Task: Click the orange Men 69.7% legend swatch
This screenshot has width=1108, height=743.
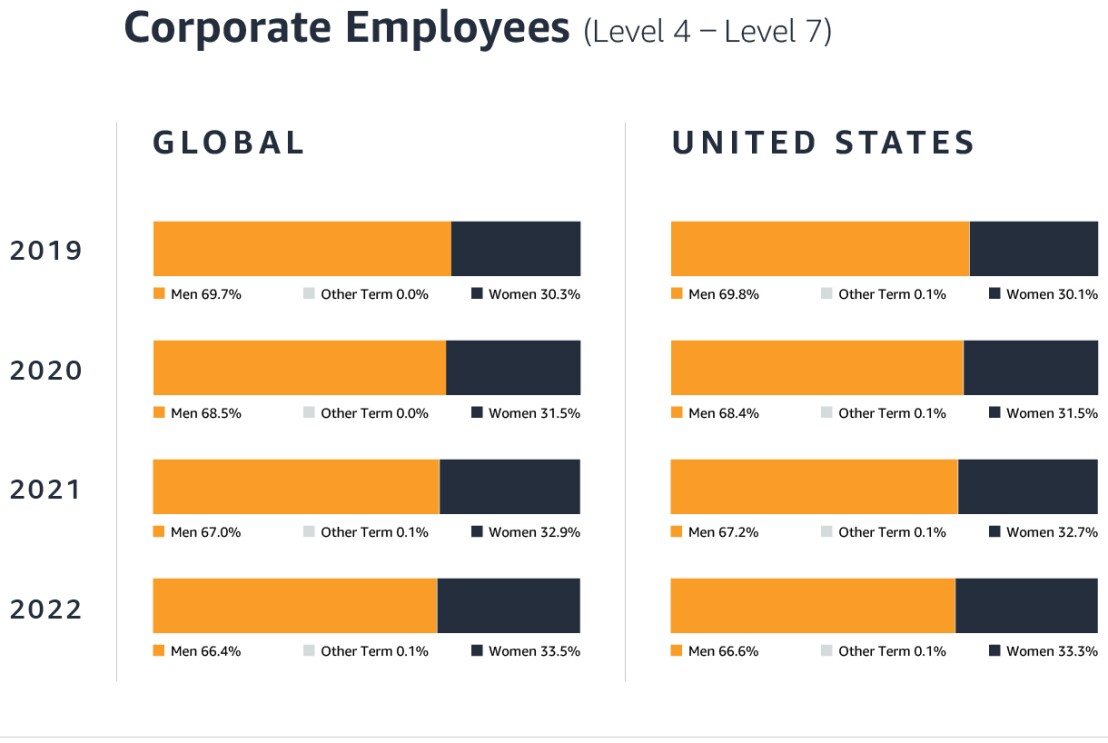Action: [x=158, y=294]
